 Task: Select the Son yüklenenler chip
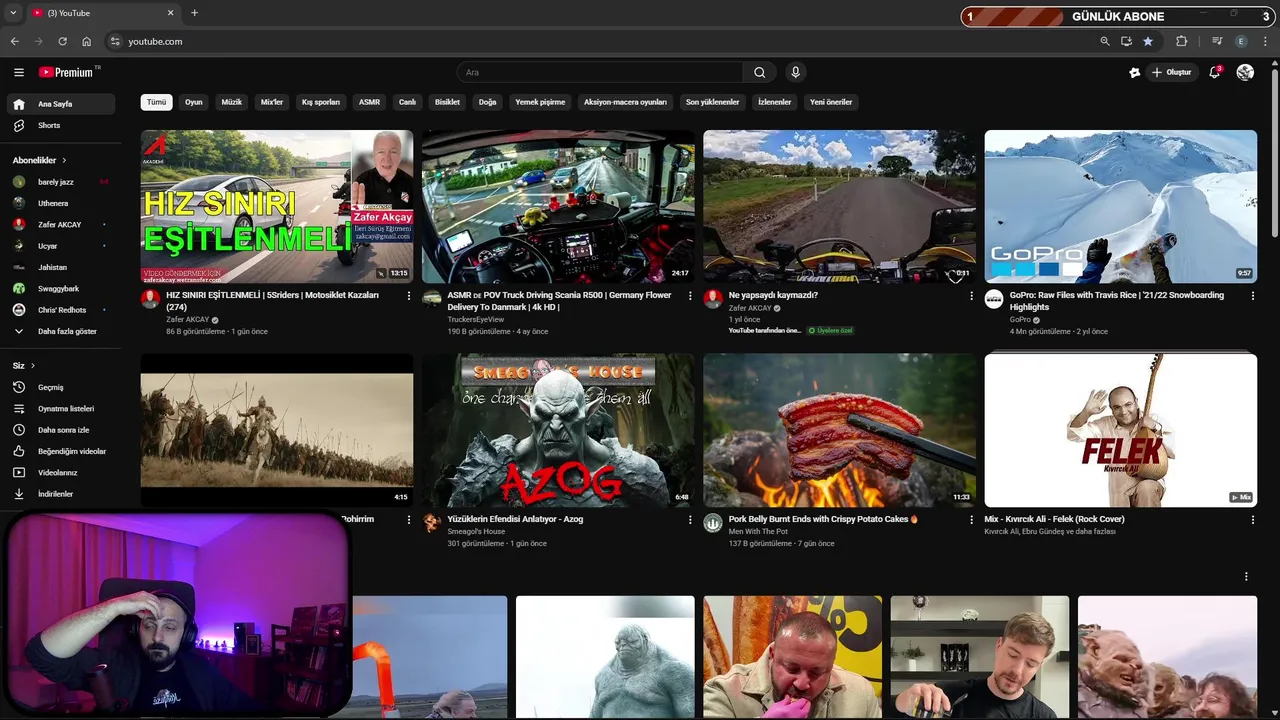[x=712, y=102]
